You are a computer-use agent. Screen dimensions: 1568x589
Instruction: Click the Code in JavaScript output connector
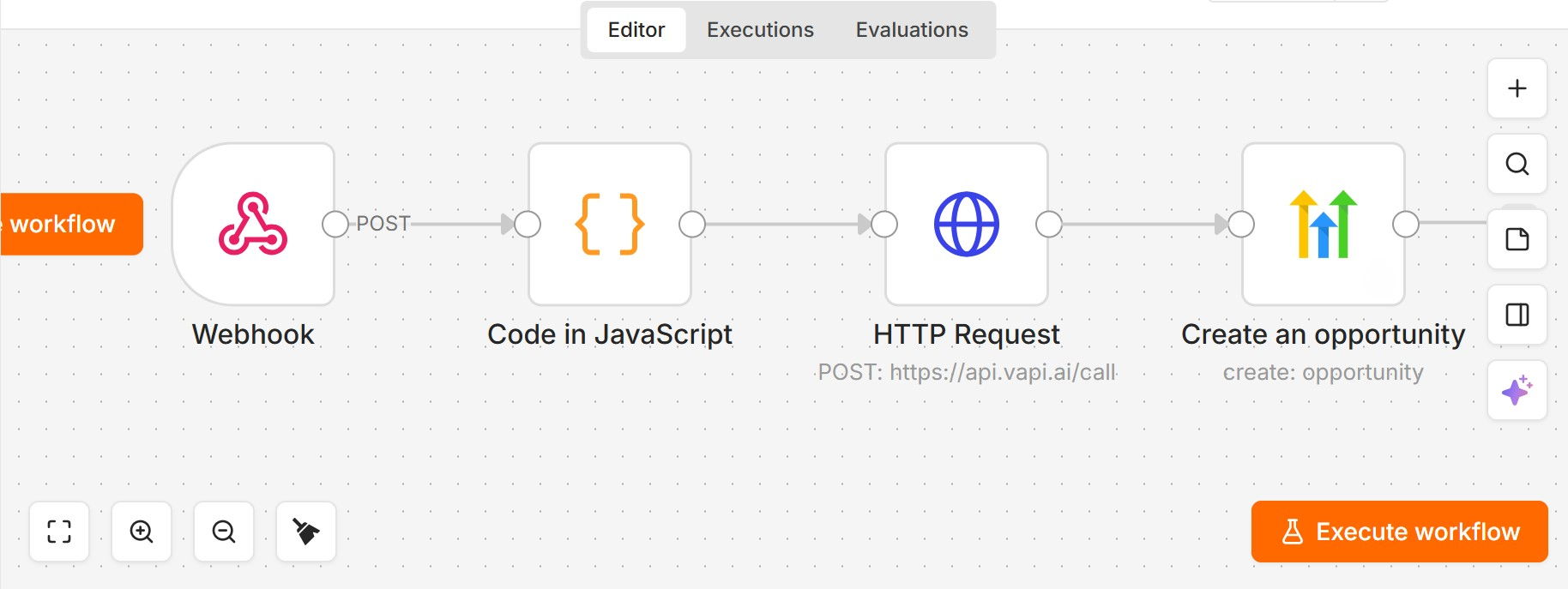692,224
